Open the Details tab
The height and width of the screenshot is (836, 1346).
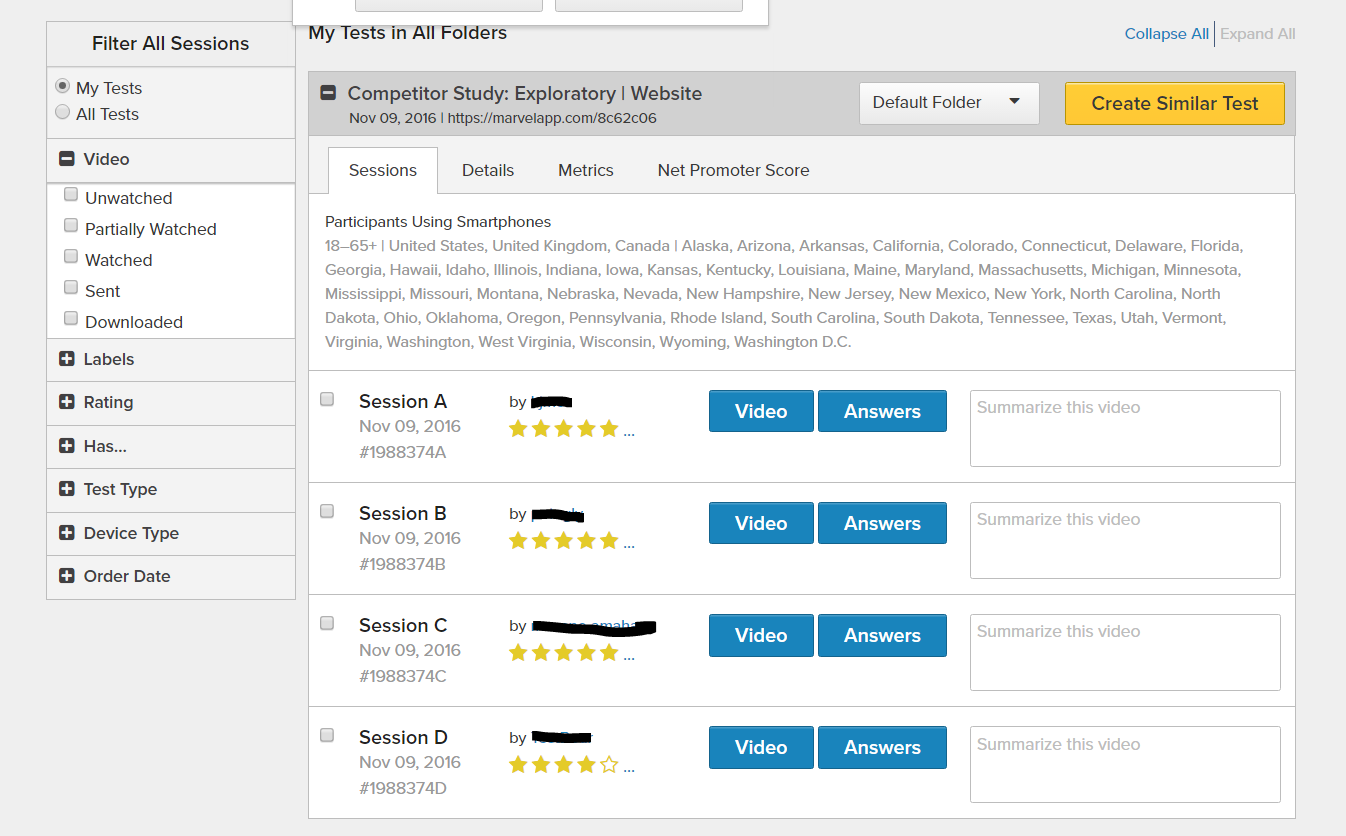(488, 170)
